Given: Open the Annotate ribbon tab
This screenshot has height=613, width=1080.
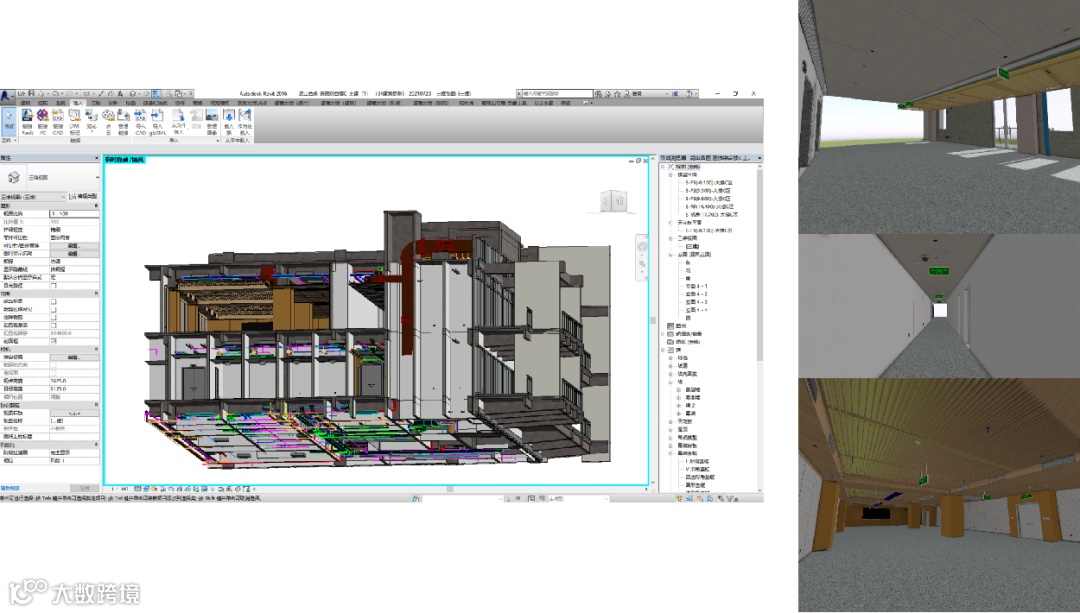Looking at the screenshot, I should [x=96, y=103].
